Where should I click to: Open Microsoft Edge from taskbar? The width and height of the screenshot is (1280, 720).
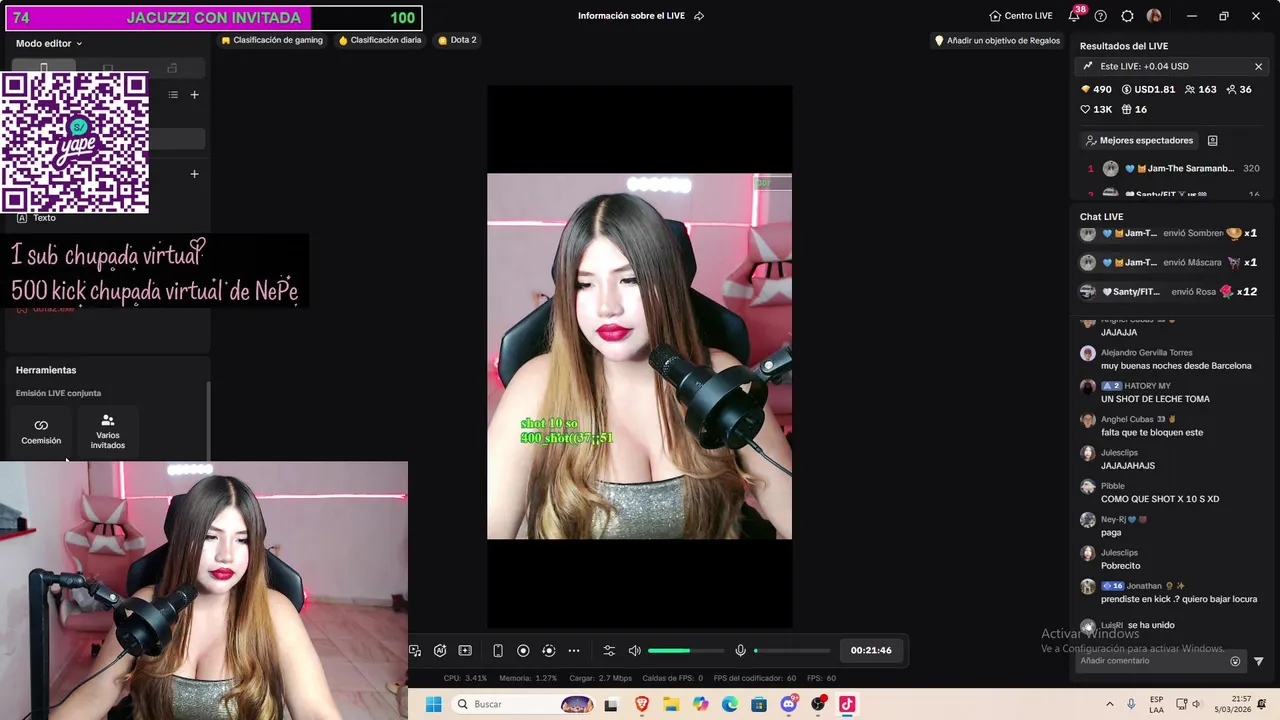point(730,704)
